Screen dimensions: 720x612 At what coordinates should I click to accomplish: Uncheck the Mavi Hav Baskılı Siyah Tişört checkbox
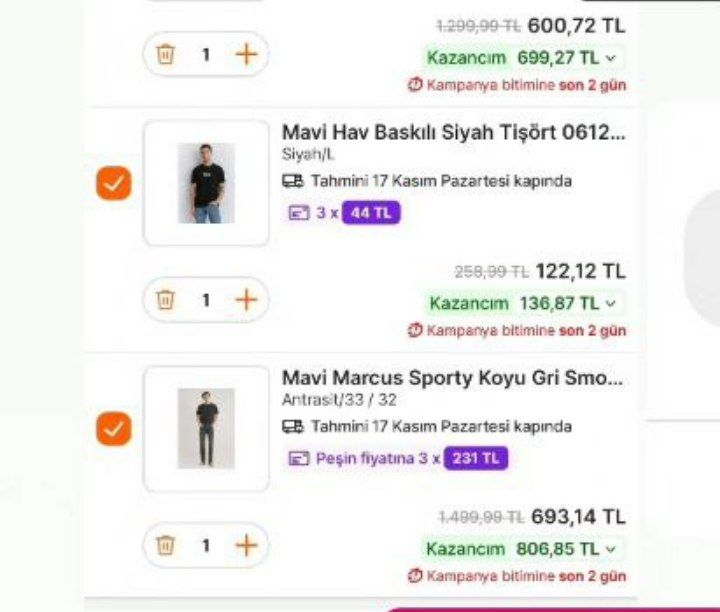coord(114,184)
